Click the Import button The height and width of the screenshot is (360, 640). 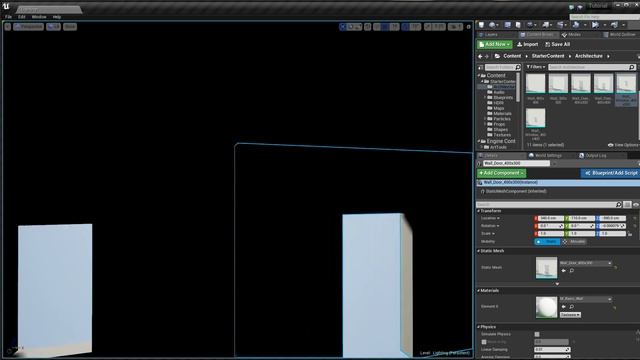(527, 44)
